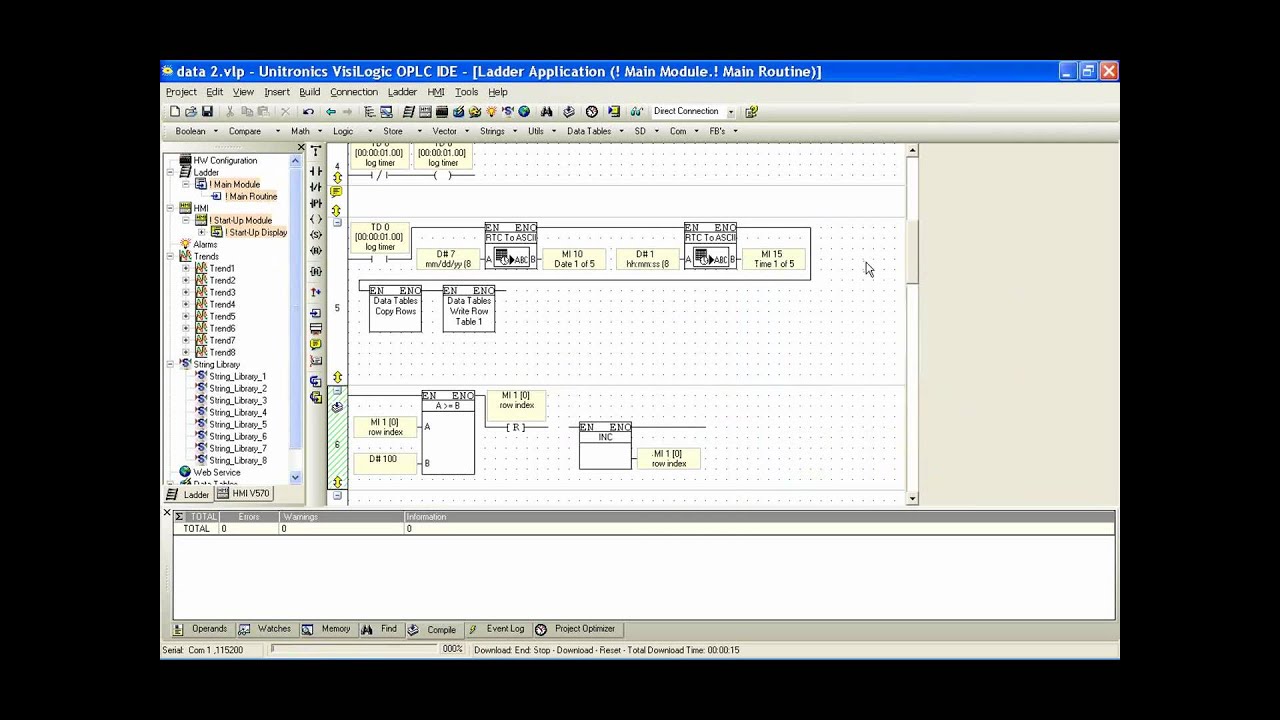Screen dimensions: 1280x720
Task: Click the Download to PLC icon
Action: point(613,111)
